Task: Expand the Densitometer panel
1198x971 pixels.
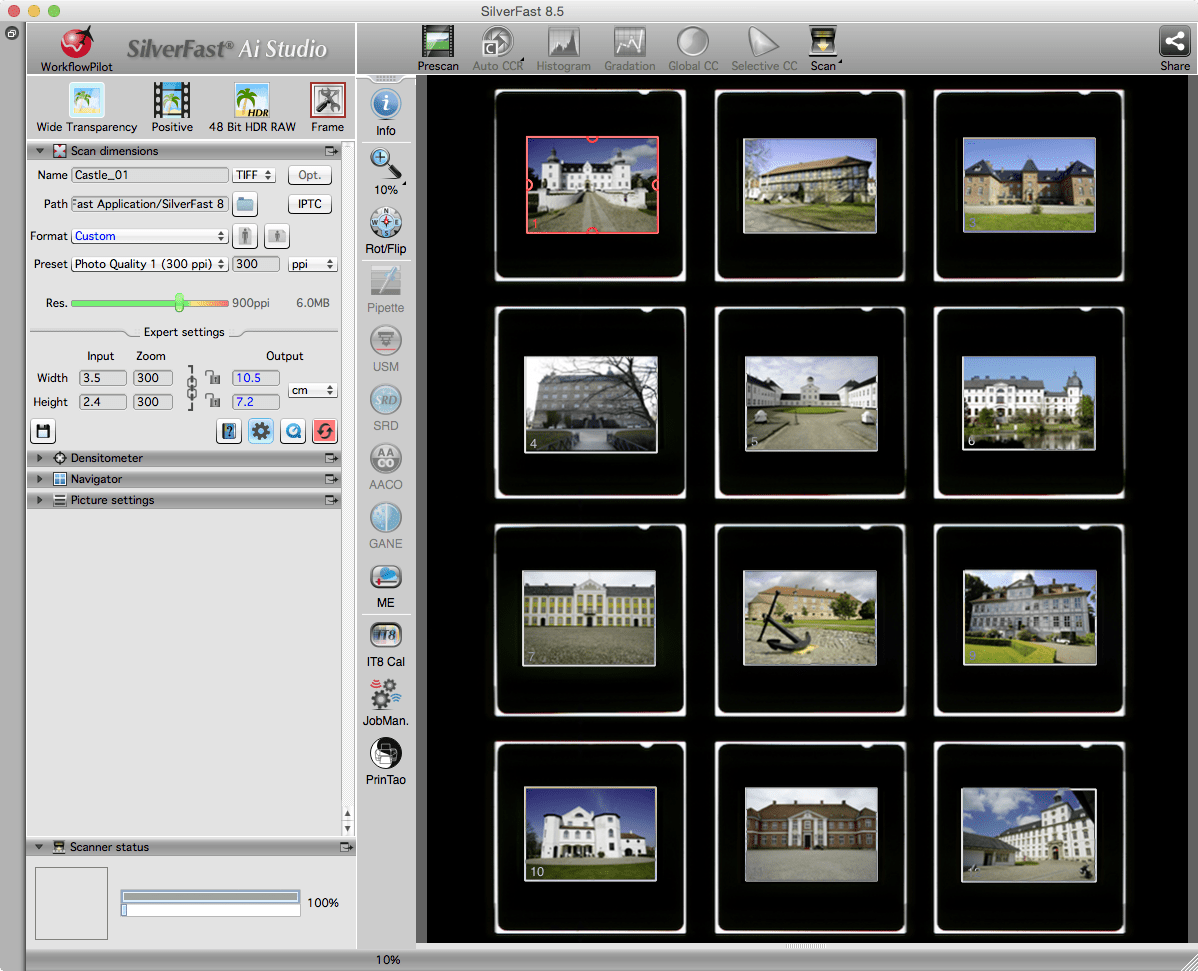Action: [40, 458]
